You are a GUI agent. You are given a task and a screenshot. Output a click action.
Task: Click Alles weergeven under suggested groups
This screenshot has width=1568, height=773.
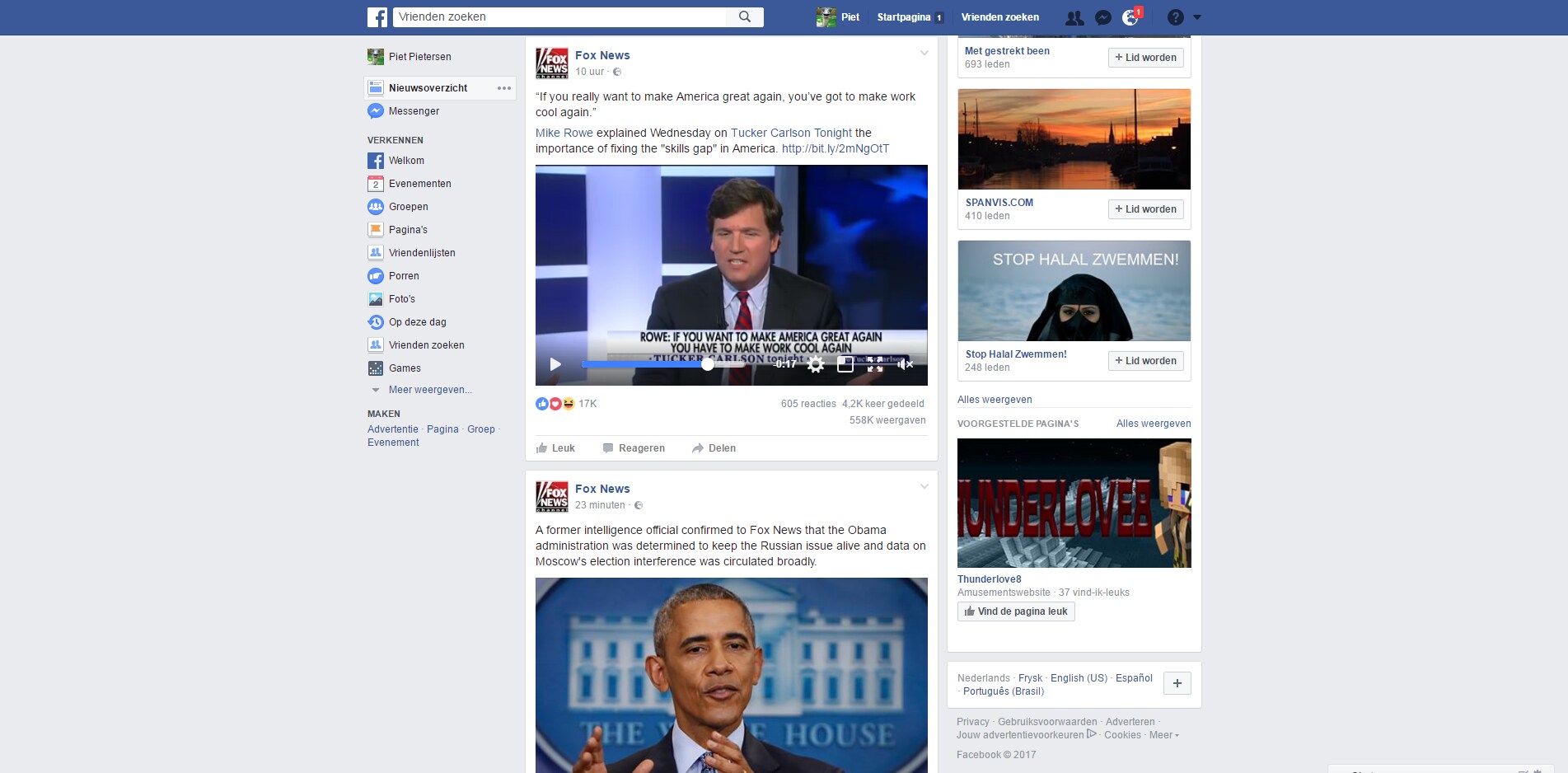point(995,400)
